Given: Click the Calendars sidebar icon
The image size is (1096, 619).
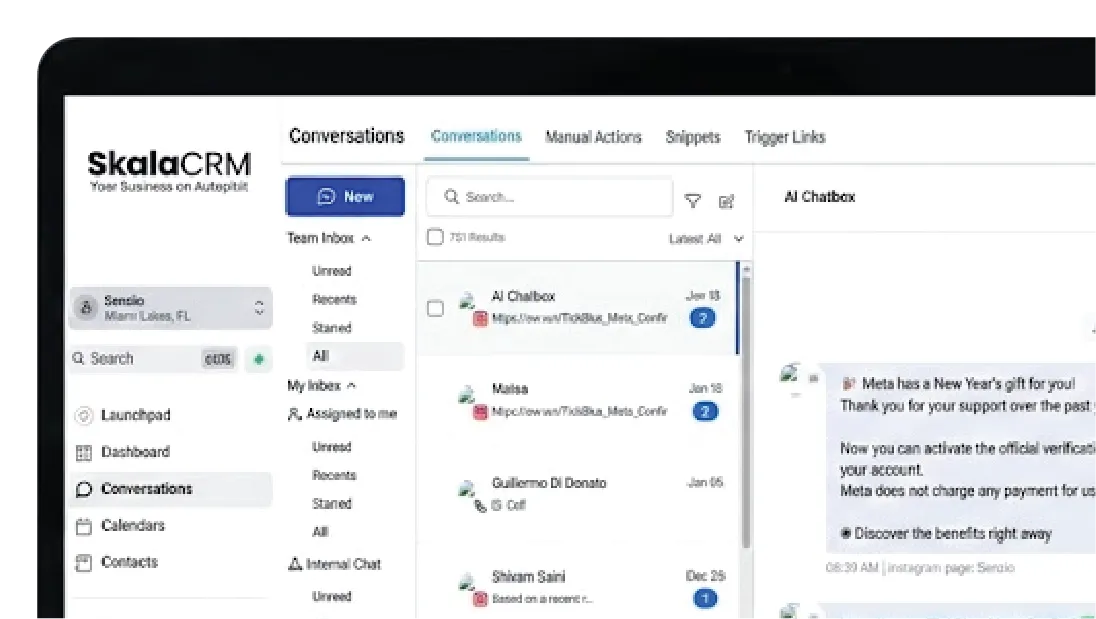Looking at the screenshot, I should (x=84, y=526).
